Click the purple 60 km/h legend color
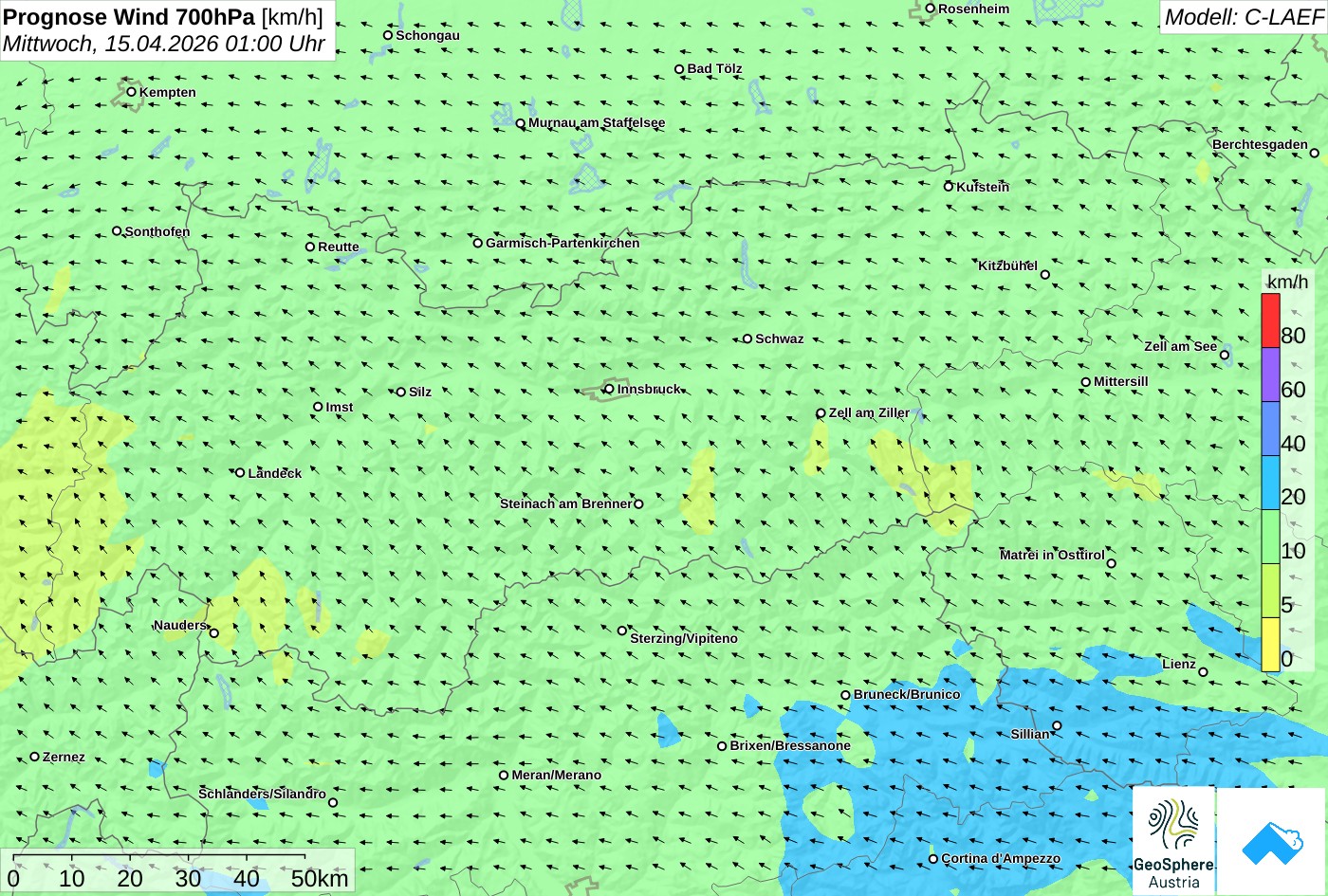Viewport: 1328px width, 896px height. [1270, 375]
